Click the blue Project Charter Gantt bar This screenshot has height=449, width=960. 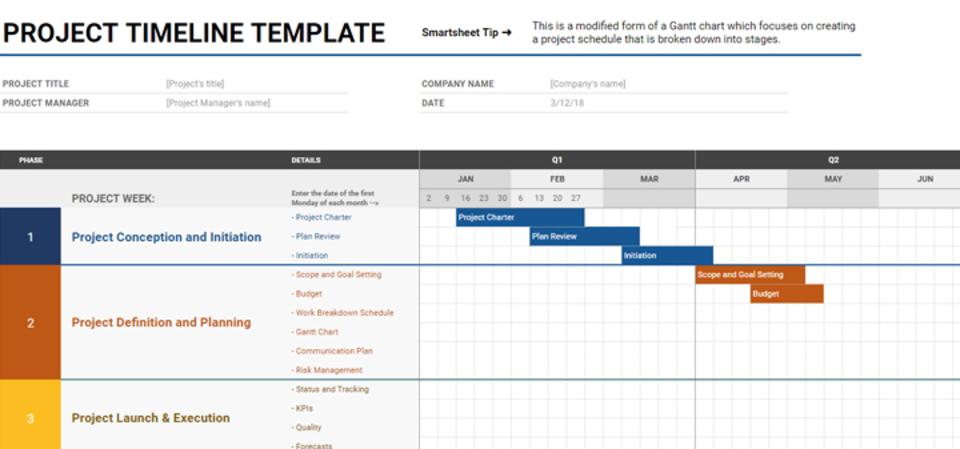coord(520,217)
